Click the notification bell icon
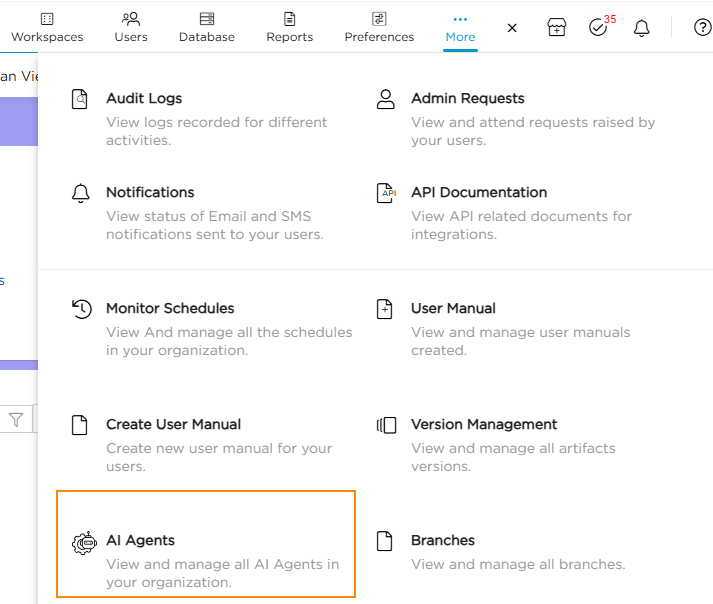This screenshot has width=713, height=604. pyautogui.click(x=642, y=28)
